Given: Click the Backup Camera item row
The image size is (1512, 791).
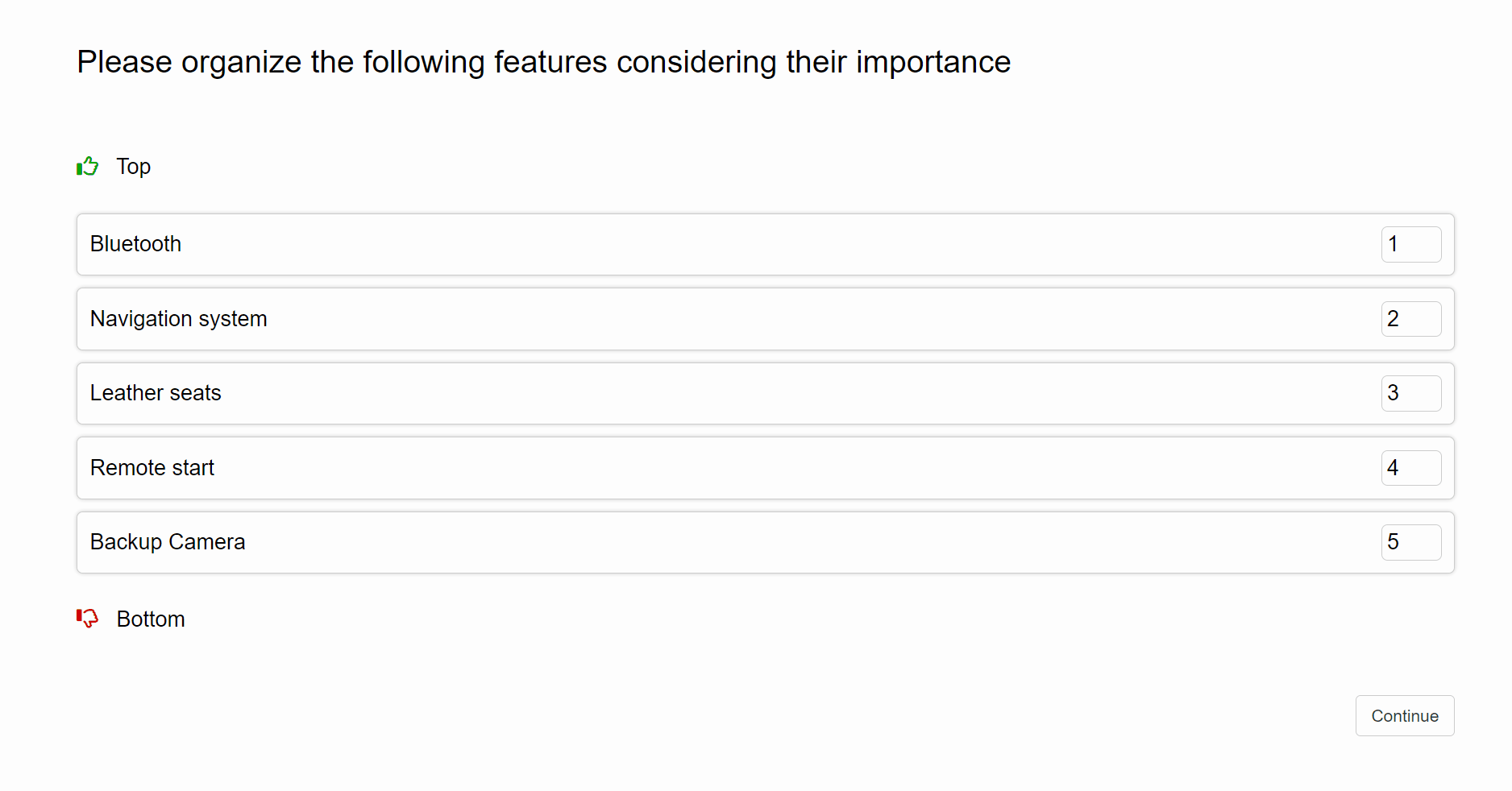Looking at the screenshot, I should click(x=725, y=542).
